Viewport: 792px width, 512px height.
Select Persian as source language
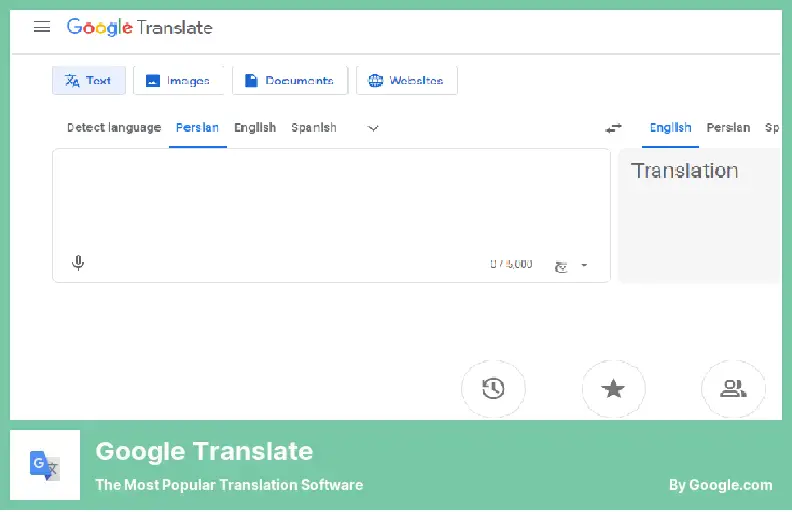pyautogui.click(x=197, y=128)
